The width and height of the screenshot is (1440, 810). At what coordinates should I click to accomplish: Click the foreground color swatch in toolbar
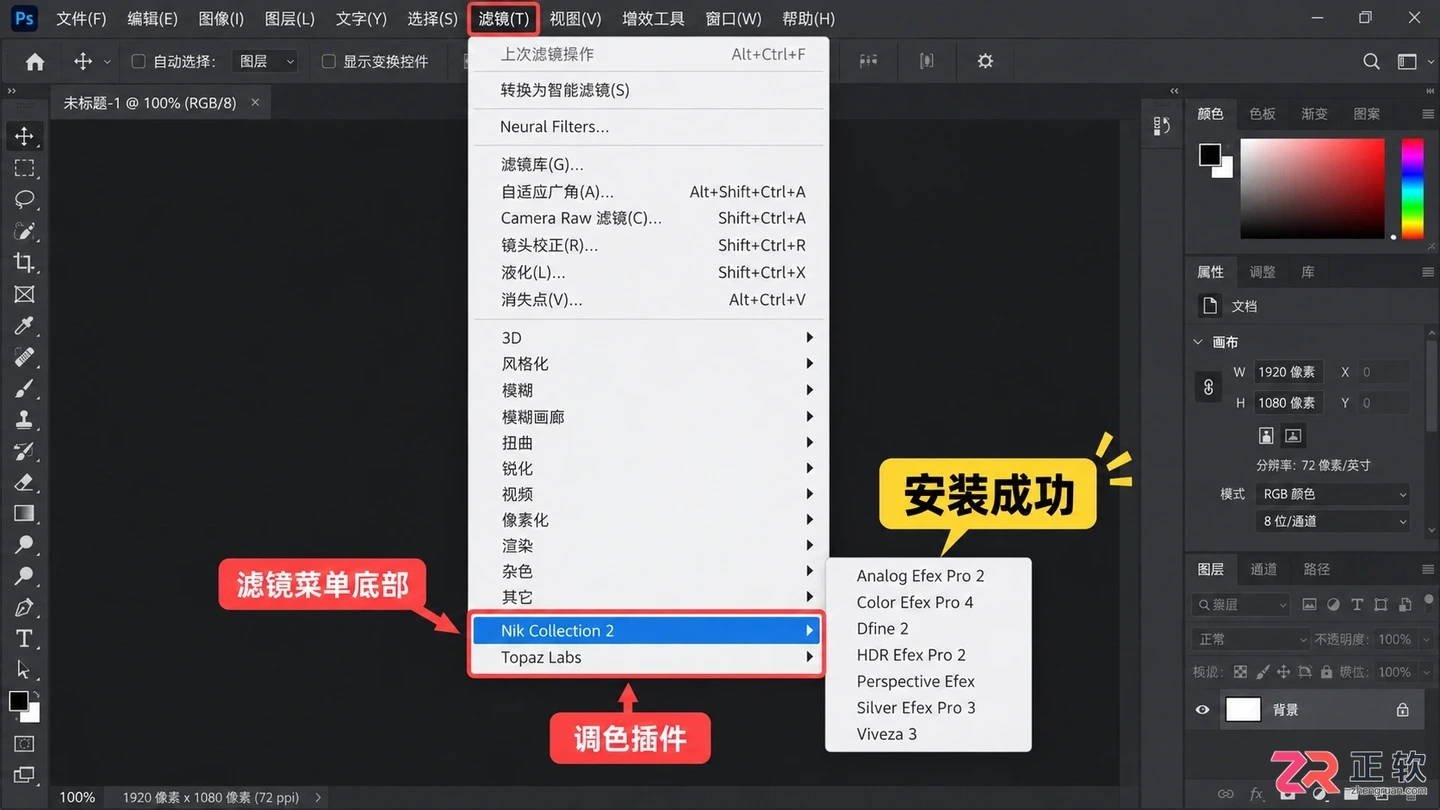tap(19, 701)
